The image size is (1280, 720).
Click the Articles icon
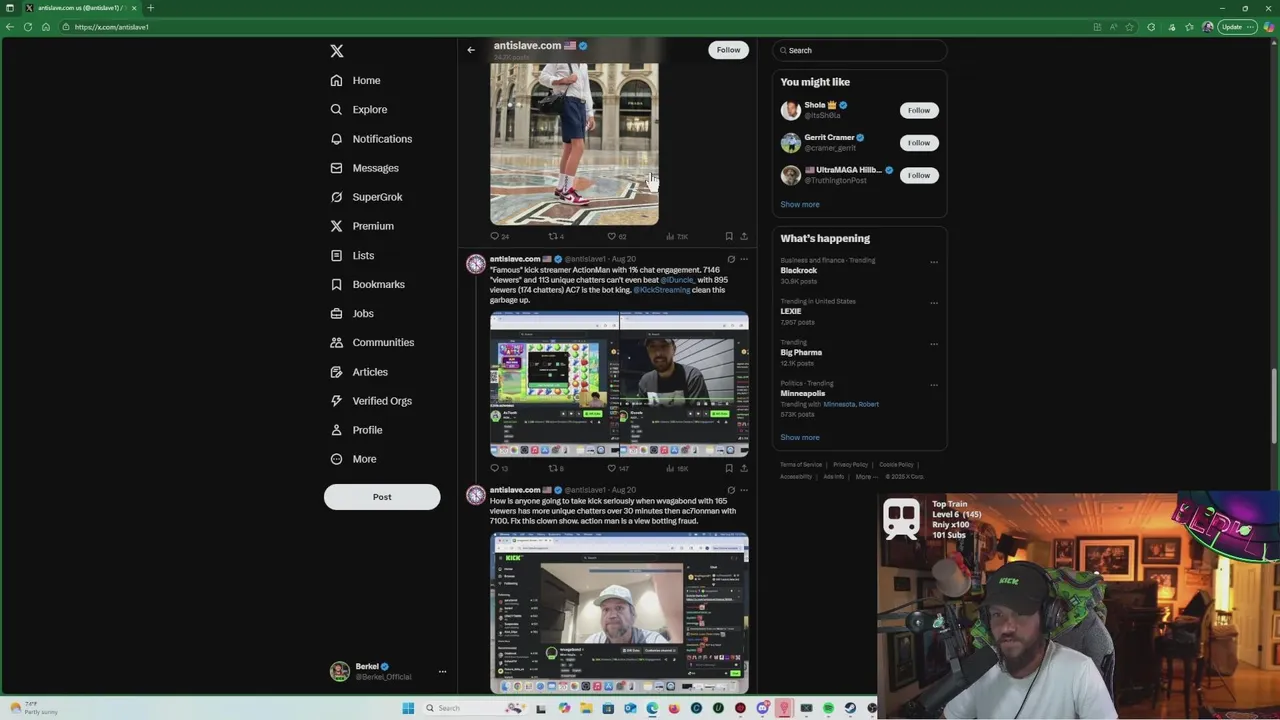pos(336,371)
